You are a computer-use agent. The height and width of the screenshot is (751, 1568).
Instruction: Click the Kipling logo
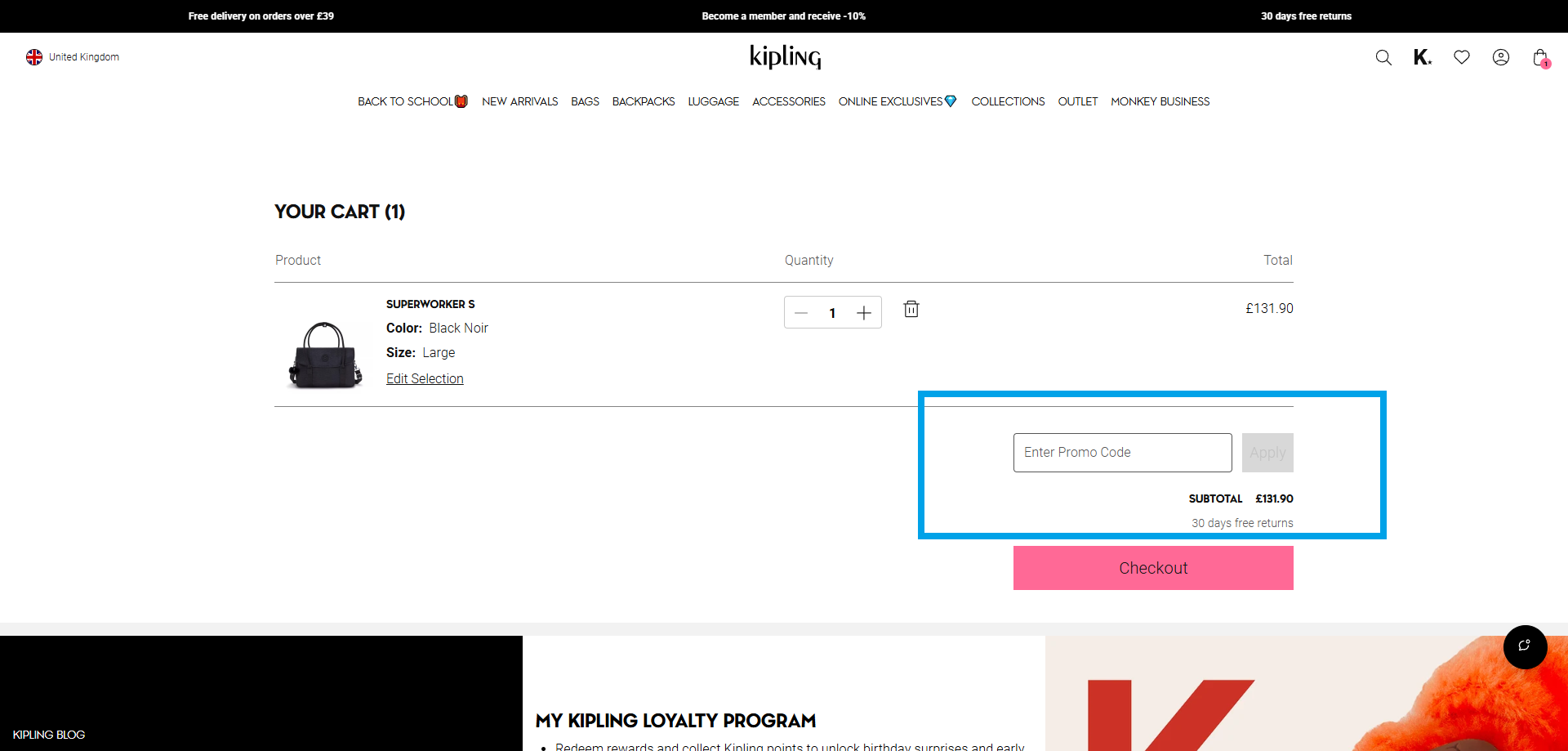tap(786, 56)
